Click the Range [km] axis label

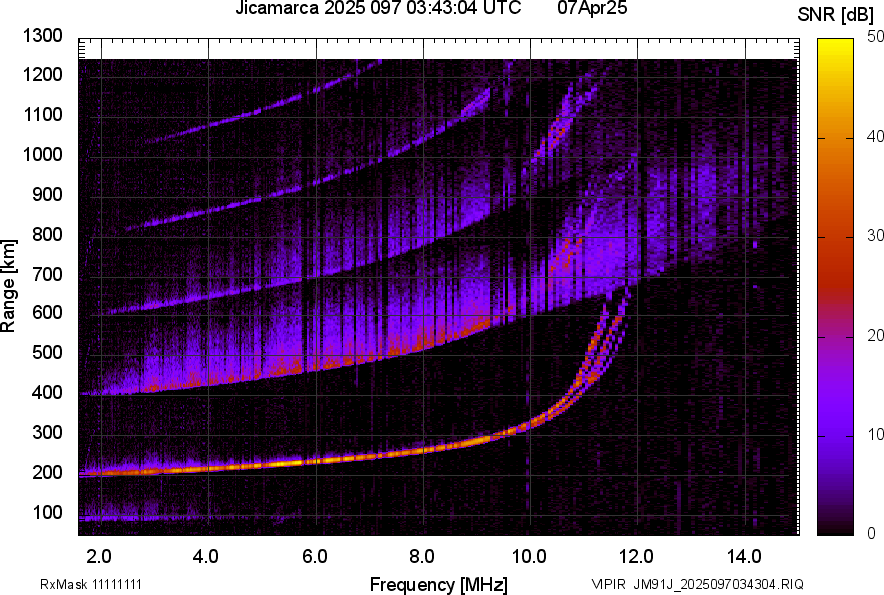(8, 286)
